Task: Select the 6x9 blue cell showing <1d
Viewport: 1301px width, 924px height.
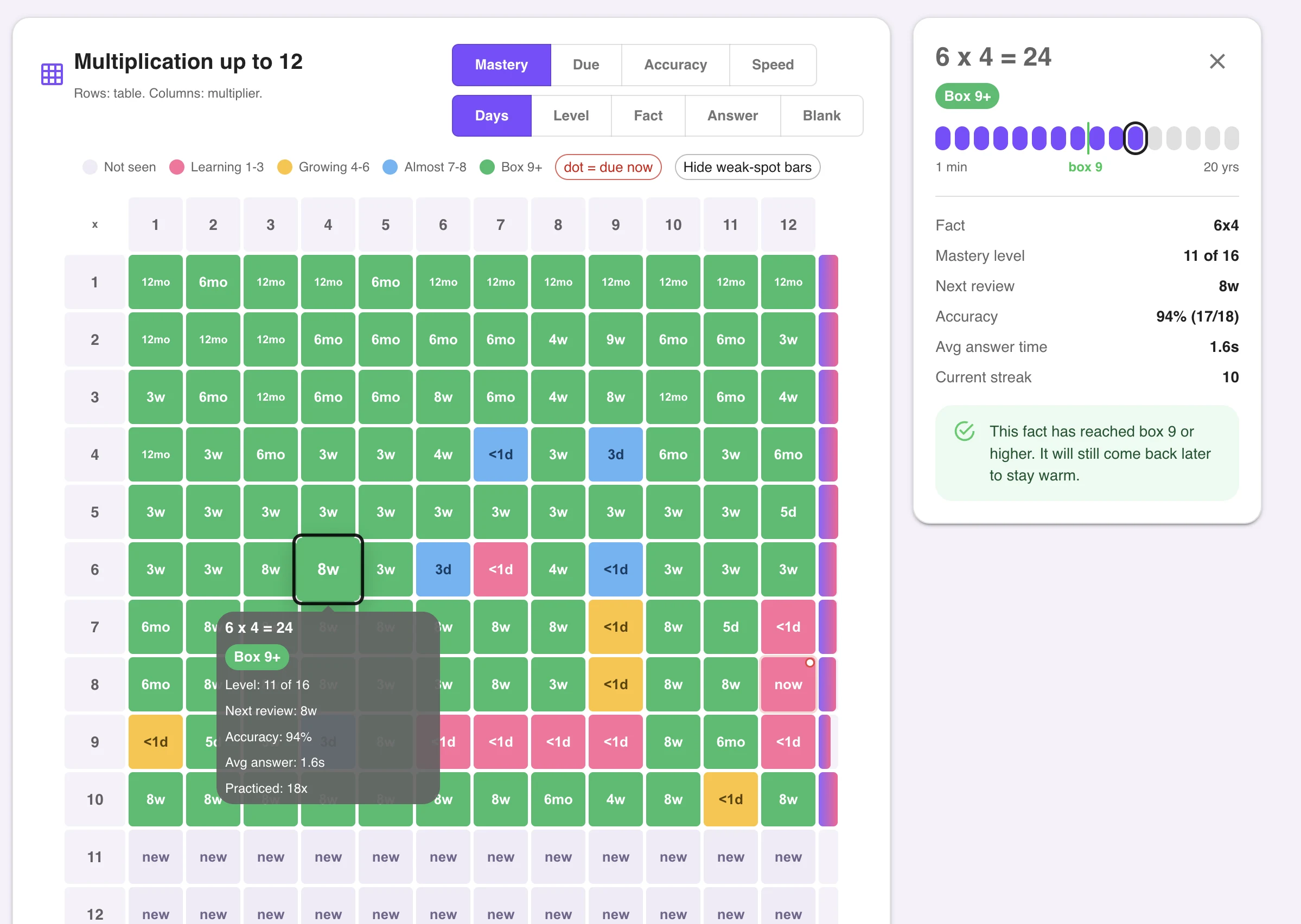Action: (x=615, y=569)
